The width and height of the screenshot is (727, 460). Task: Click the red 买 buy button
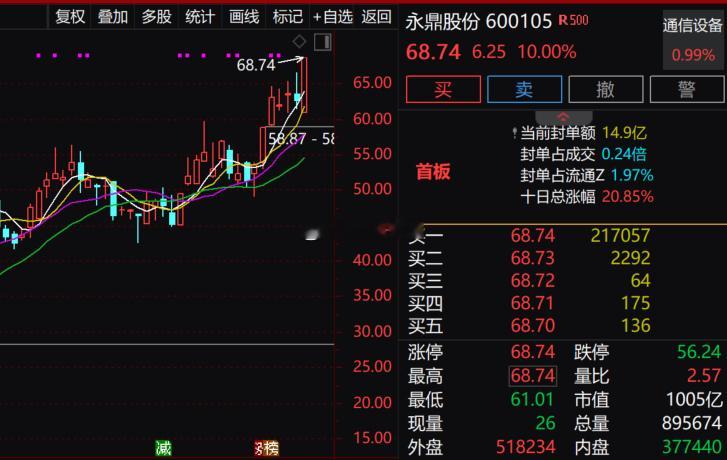443,89
